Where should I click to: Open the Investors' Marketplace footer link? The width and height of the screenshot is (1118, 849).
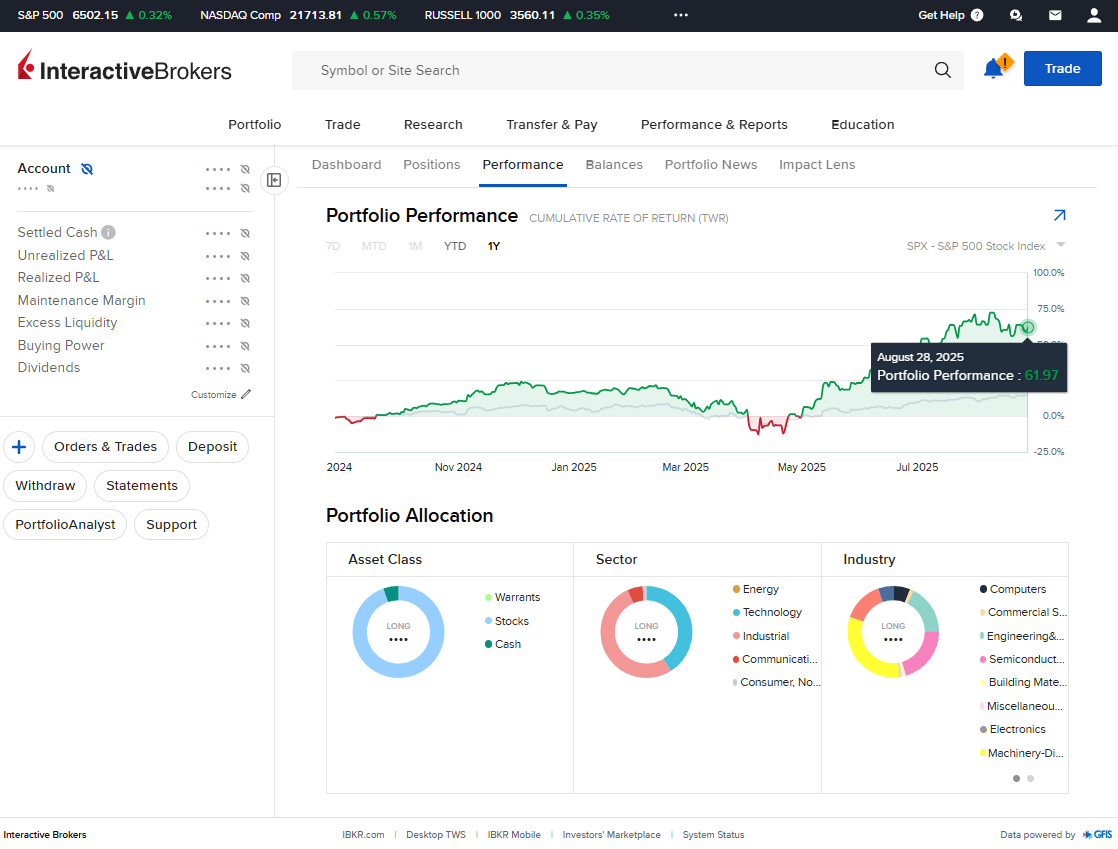611,835
